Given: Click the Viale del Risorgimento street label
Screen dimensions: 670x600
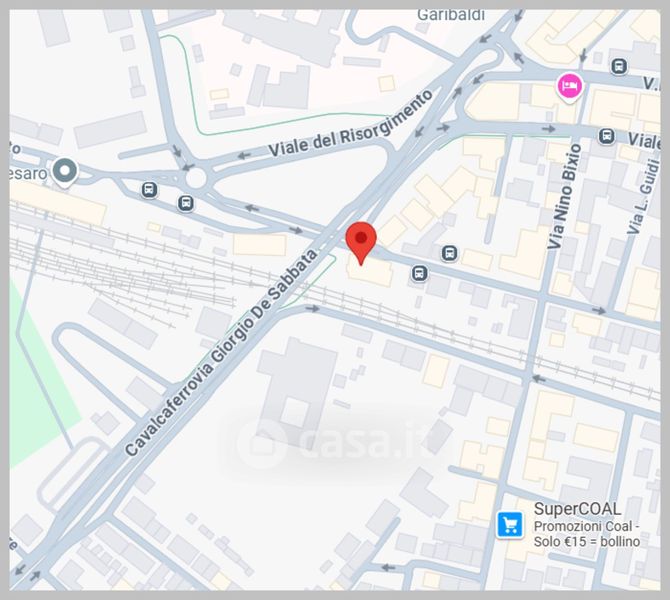Looking at the screenshot, I should coord(350,124).
